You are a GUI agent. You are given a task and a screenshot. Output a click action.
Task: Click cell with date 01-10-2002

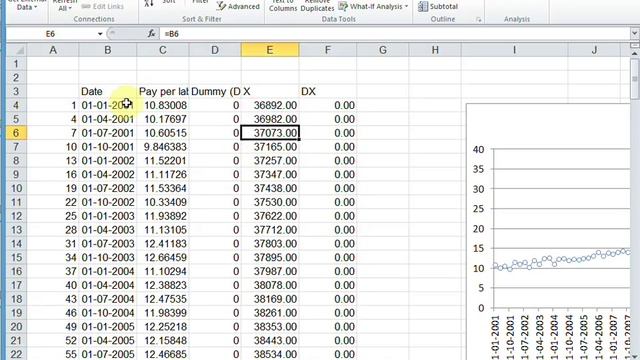tap(107, 202)
